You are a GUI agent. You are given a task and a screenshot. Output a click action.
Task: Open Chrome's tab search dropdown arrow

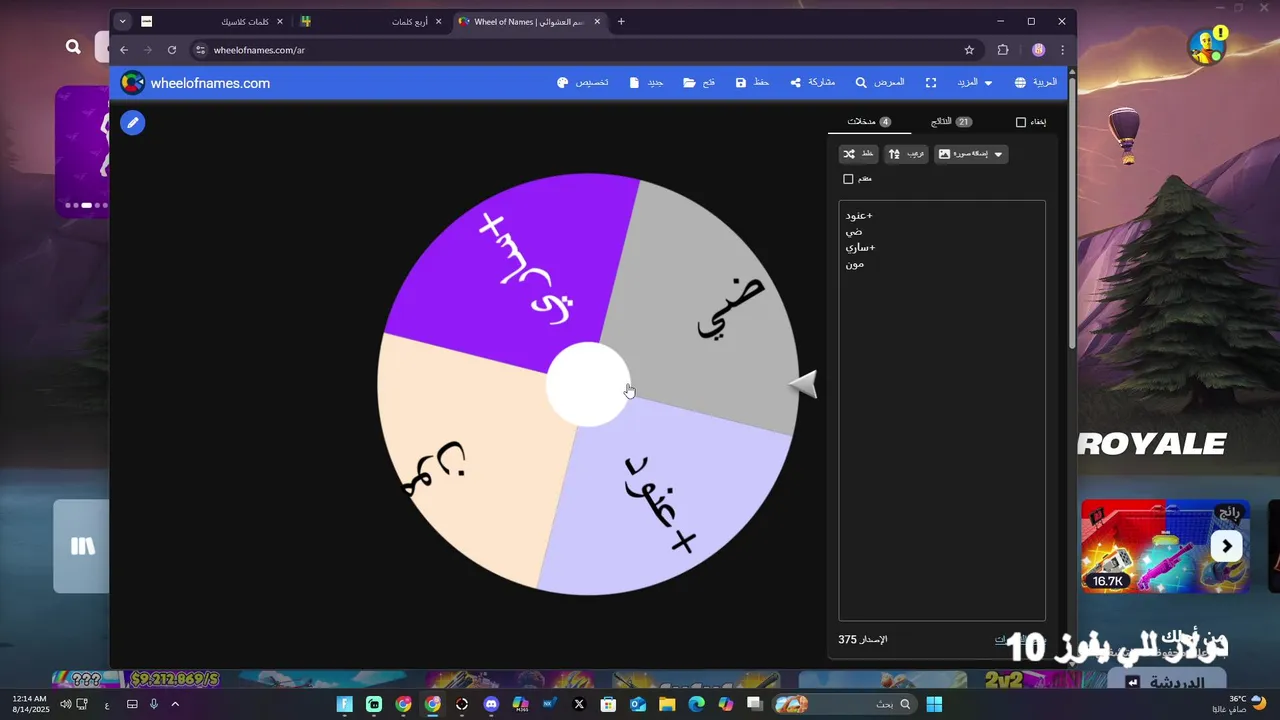coord(123,21)
